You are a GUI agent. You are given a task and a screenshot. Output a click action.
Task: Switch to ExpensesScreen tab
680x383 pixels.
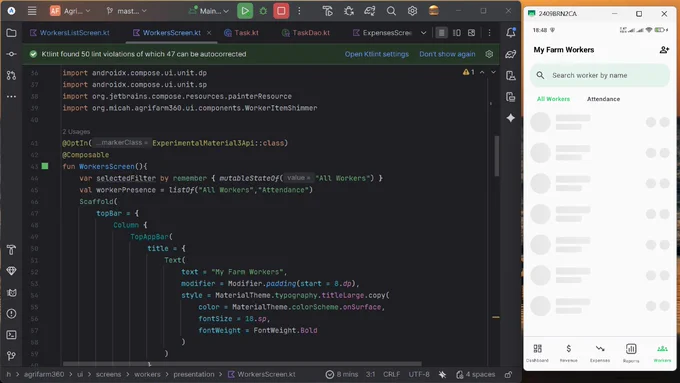pyautogui.click(x=382, y=33)
